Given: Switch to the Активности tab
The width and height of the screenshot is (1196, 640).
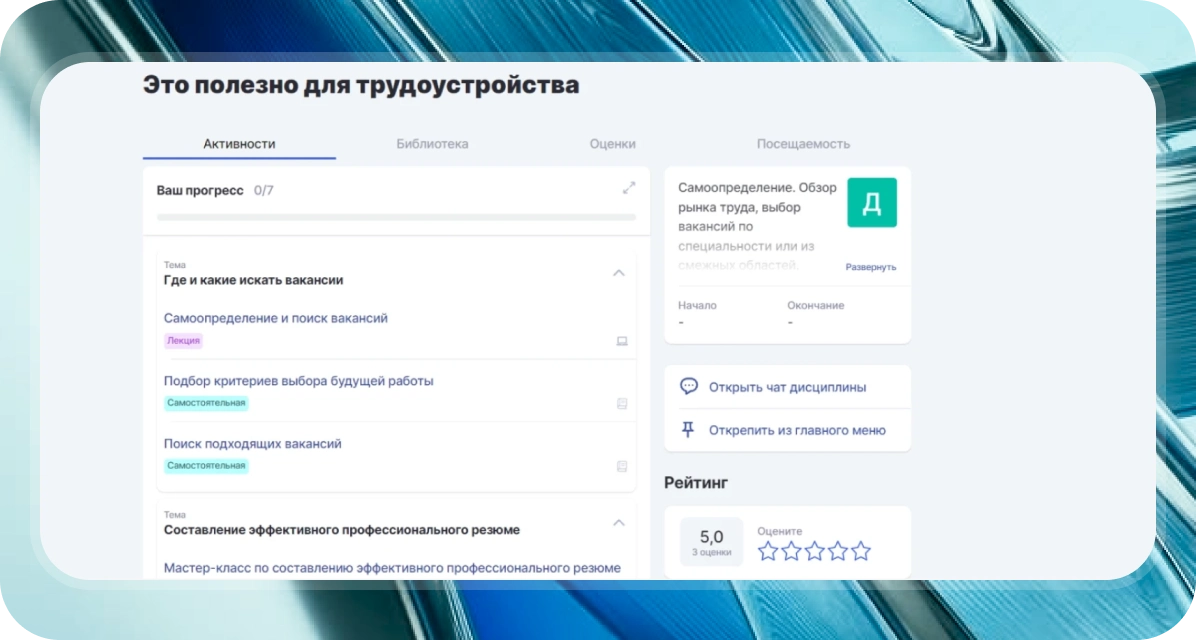Looking at the screenshot, I should click(x=240, y=144).
